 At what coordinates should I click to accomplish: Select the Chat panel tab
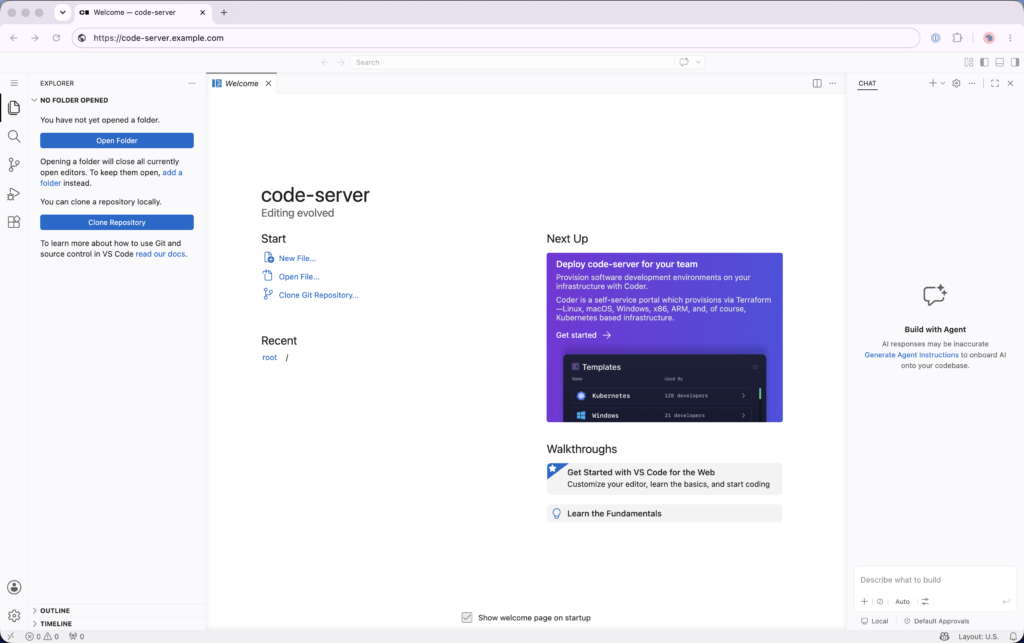tap(867, 84)
